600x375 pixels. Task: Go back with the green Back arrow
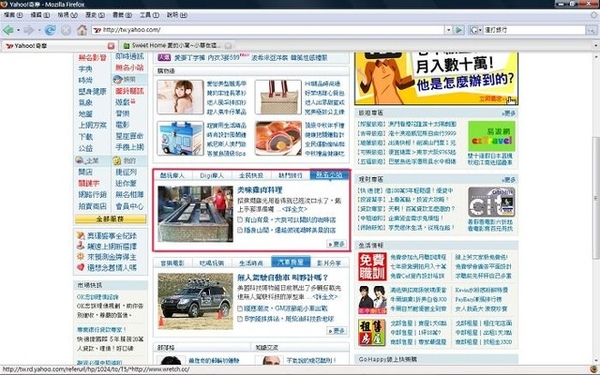click(8, 30)
